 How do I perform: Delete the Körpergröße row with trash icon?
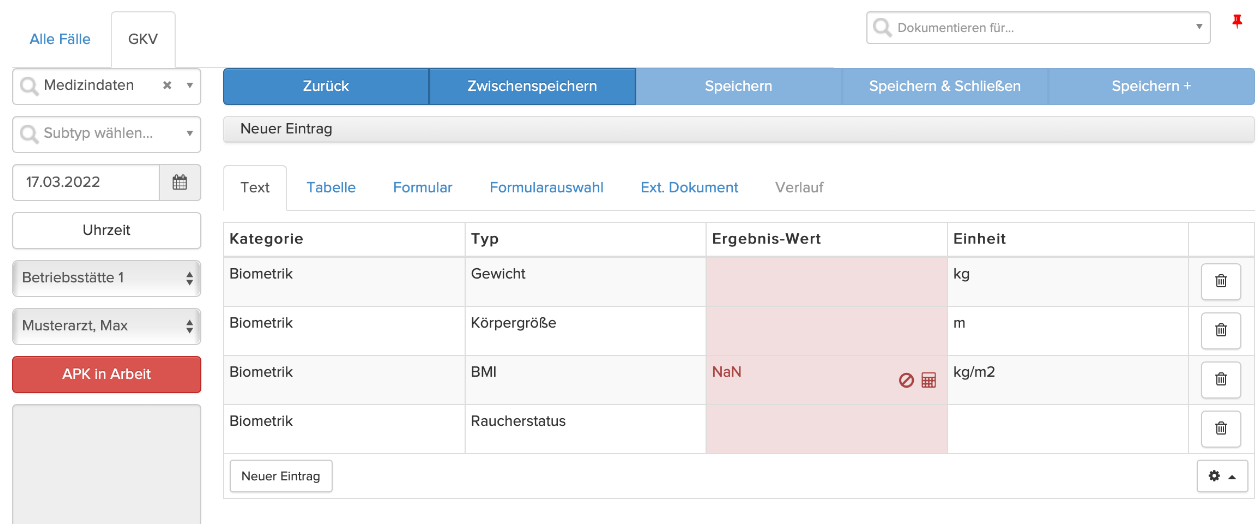[x=1220, y=330]
